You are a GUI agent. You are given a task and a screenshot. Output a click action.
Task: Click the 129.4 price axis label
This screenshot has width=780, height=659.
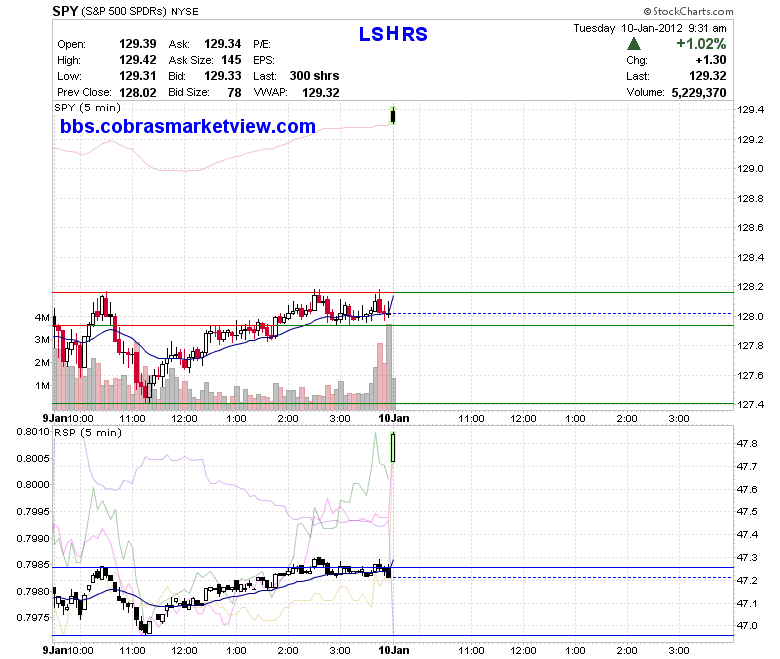coord(750,110)
